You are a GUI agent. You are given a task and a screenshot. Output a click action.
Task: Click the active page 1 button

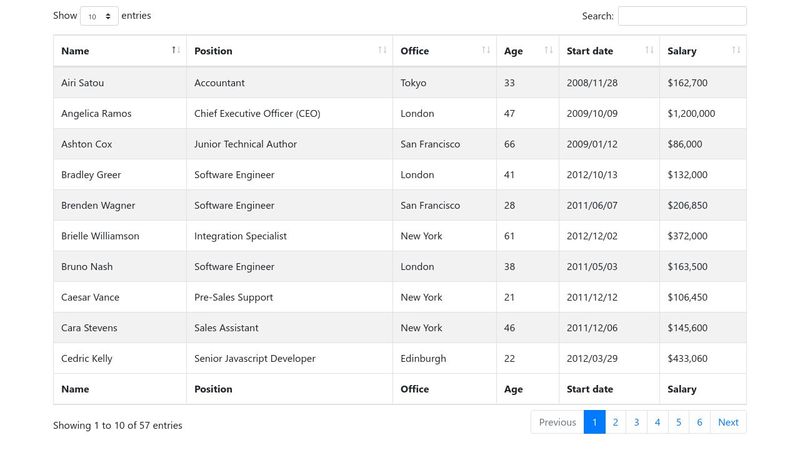click(x=594, y=422)
